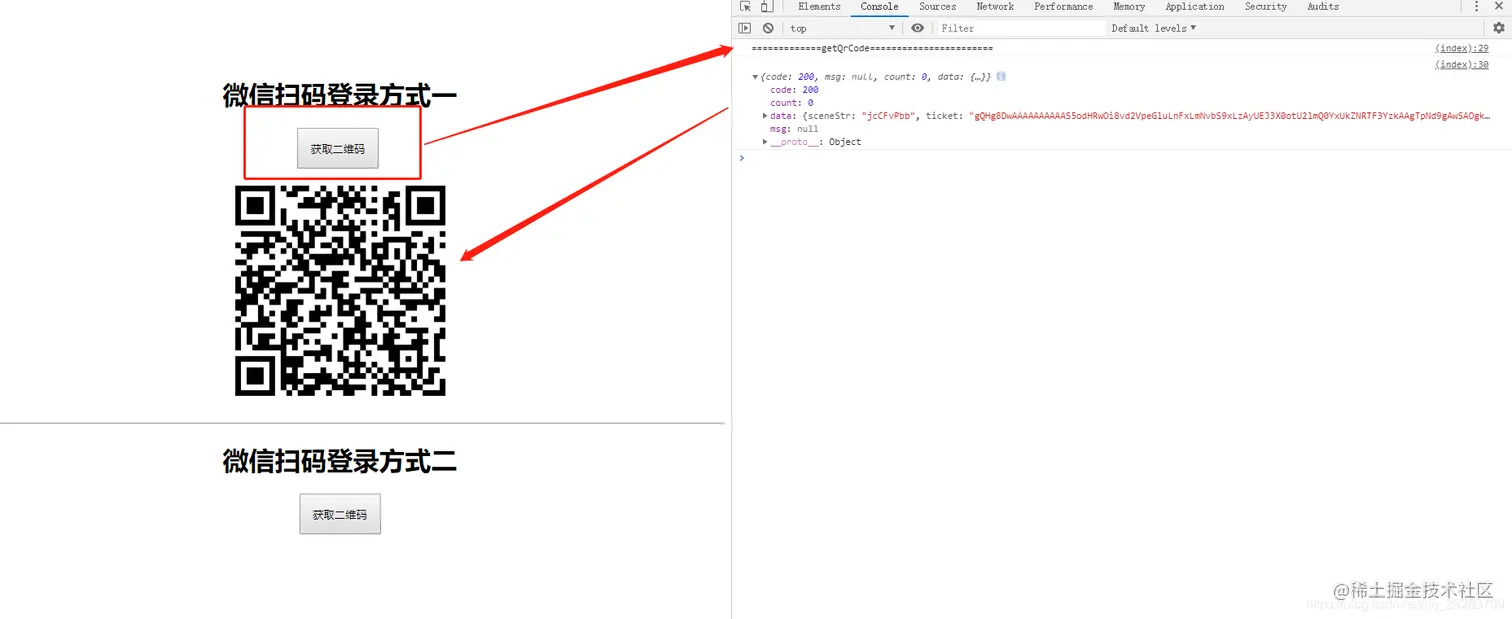Switch to the Security tab
Image resolution: width=1512 pixels, height=619 pixels.
[x=1265, y=7]
